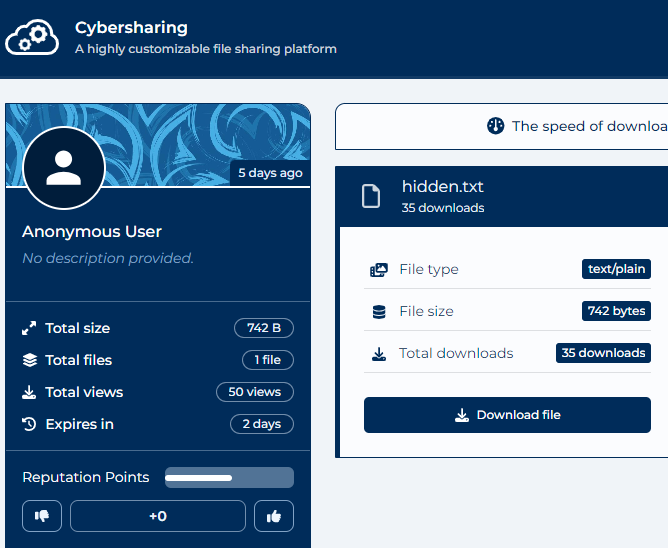Click the Total files stack icon
668x548 pixels.
29,360
